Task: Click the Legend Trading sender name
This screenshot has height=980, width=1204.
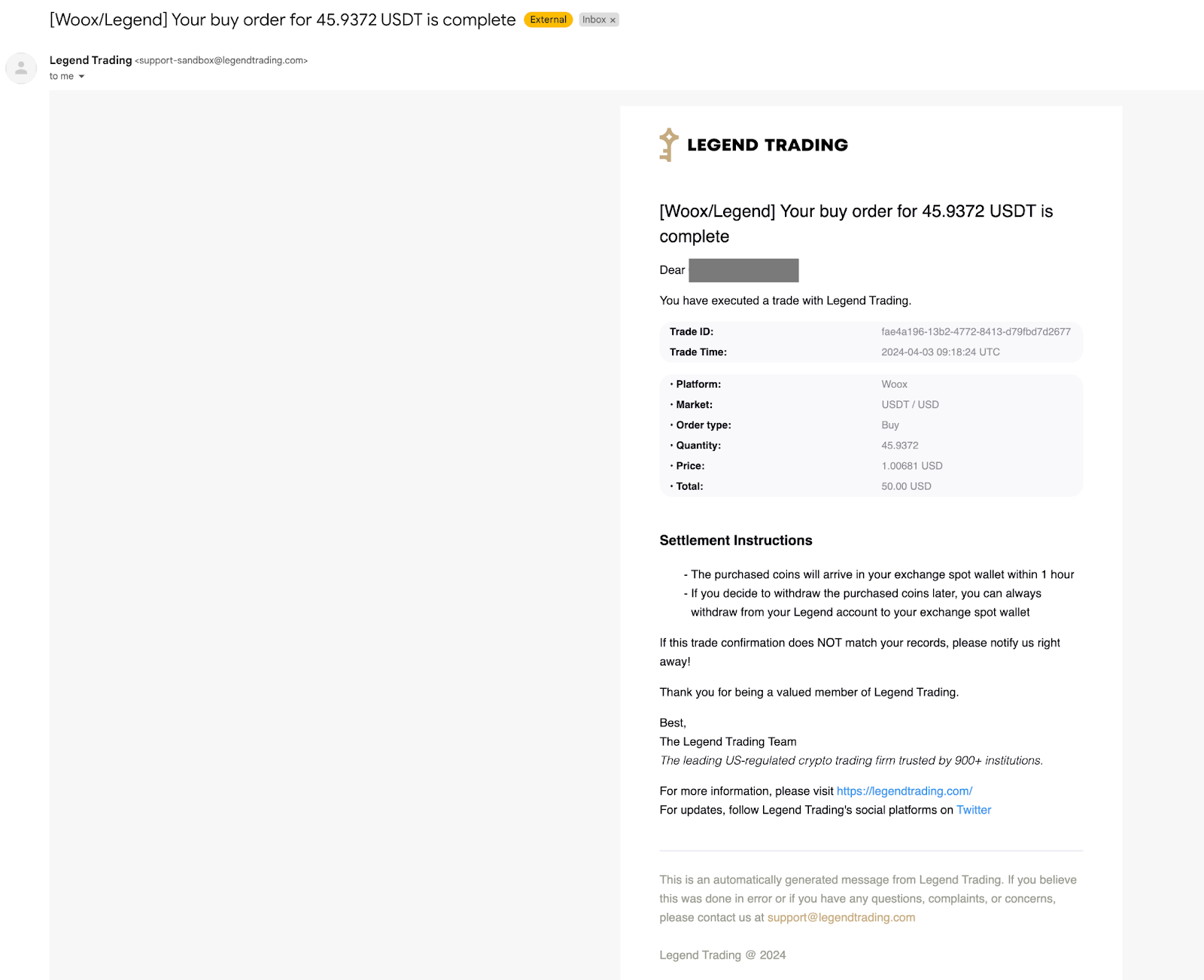Action: [90, 60]
